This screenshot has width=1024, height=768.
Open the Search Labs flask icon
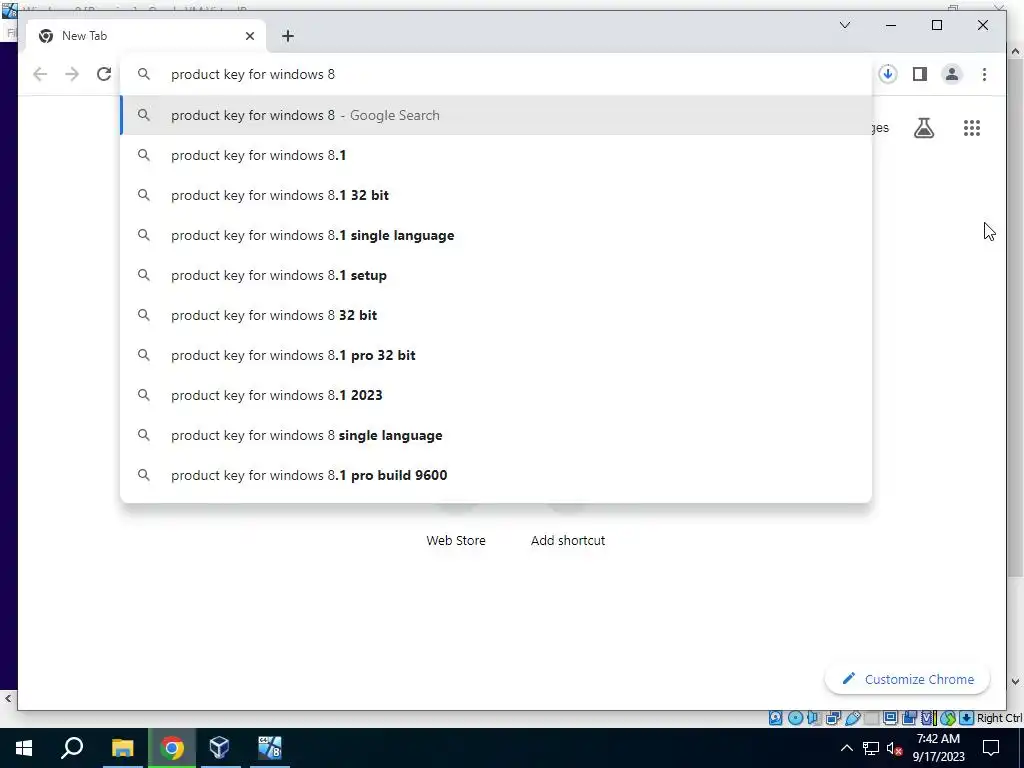924,128
